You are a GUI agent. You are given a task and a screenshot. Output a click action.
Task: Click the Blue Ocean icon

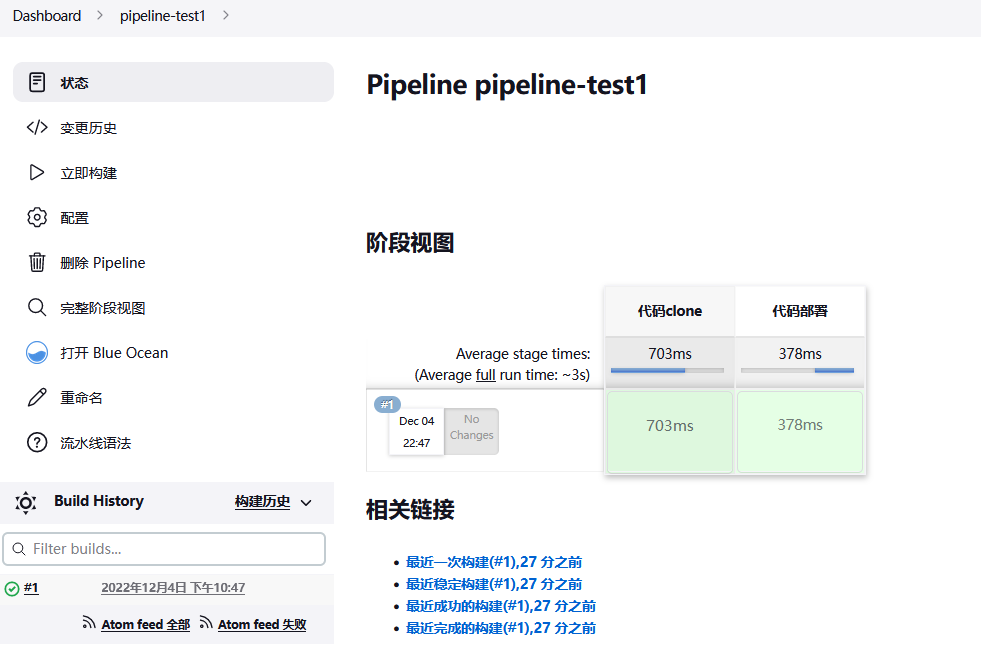click(x=37, y=352)
